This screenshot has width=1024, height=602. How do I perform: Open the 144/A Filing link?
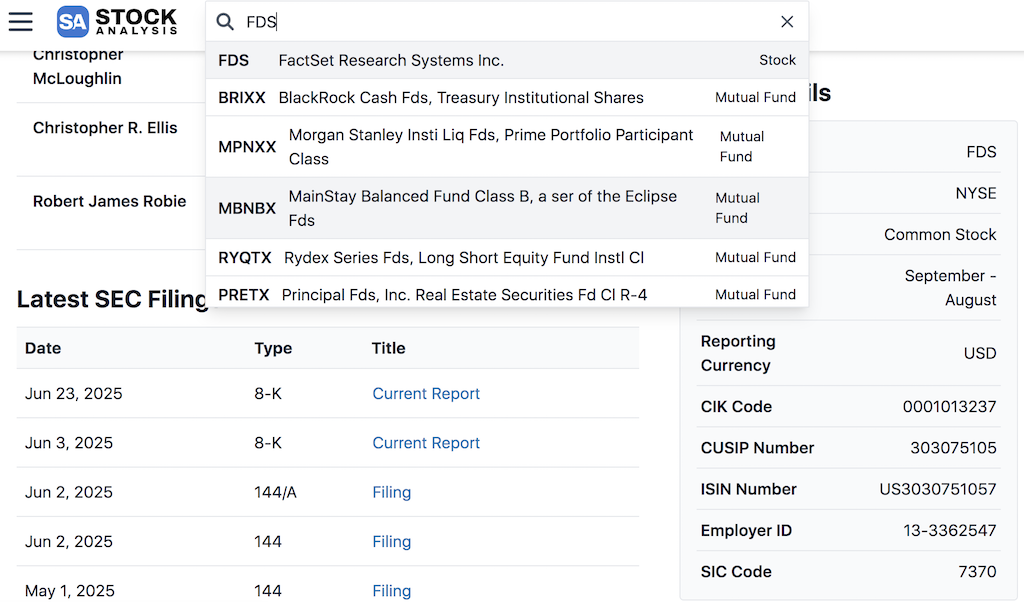[391, 492]
